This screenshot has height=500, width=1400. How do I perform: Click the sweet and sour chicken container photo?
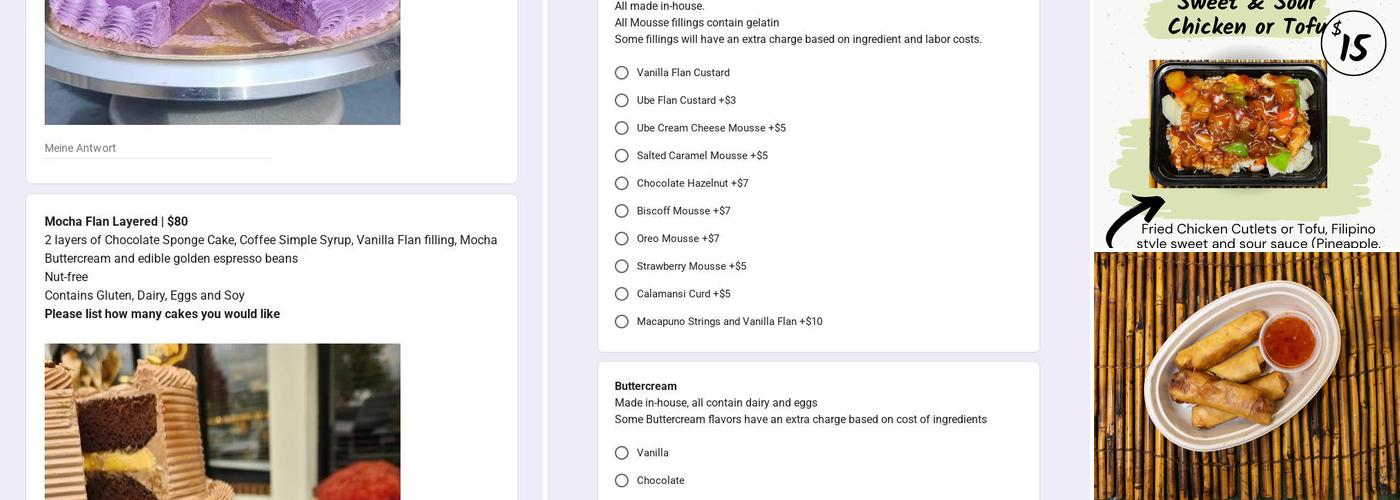tap(1238, 124)
